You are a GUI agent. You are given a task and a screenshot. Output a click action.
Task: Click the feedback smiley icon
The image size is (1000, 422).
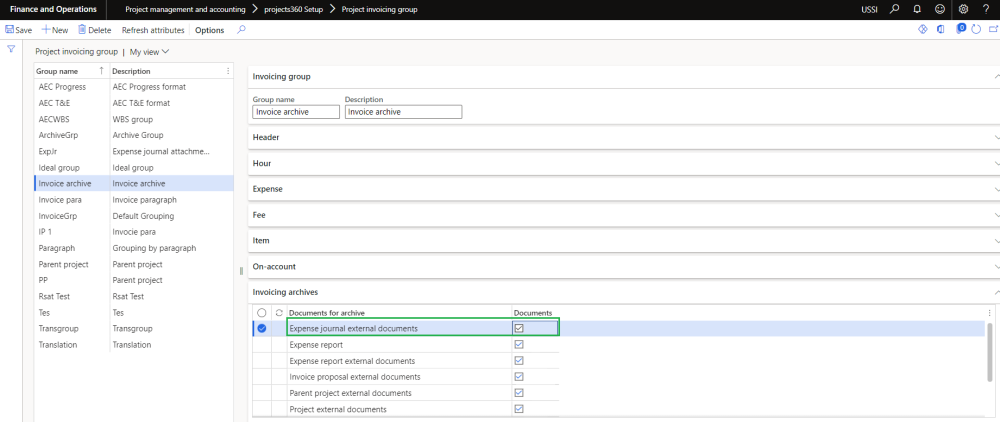[939, 9]
